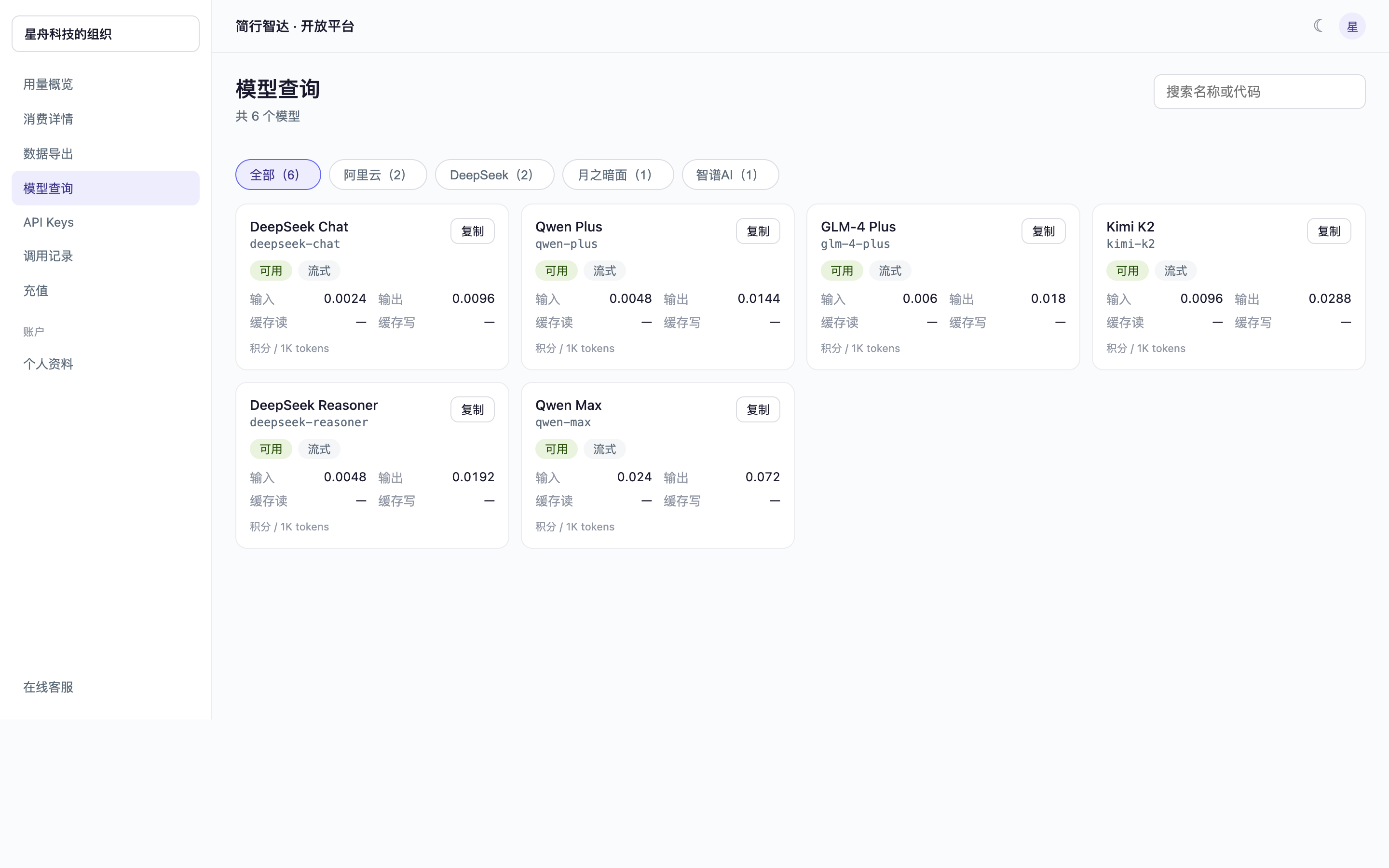This screenshot has width=1389, height=868.
Task: Go to 用量概览 in sidebar
Action: click(106, 84)
